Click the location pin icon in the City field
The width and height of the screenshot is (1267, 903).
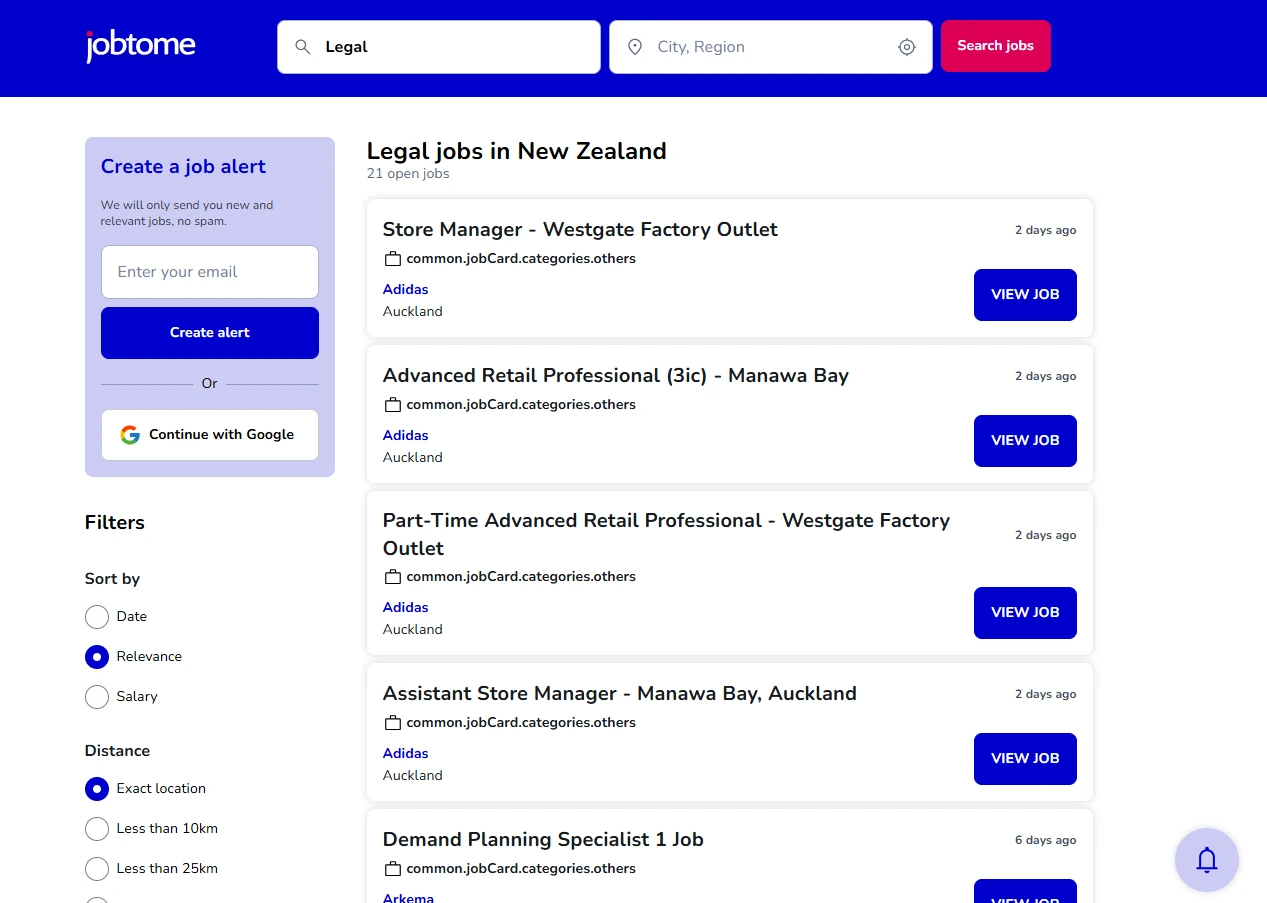click(x=634, y=47)
